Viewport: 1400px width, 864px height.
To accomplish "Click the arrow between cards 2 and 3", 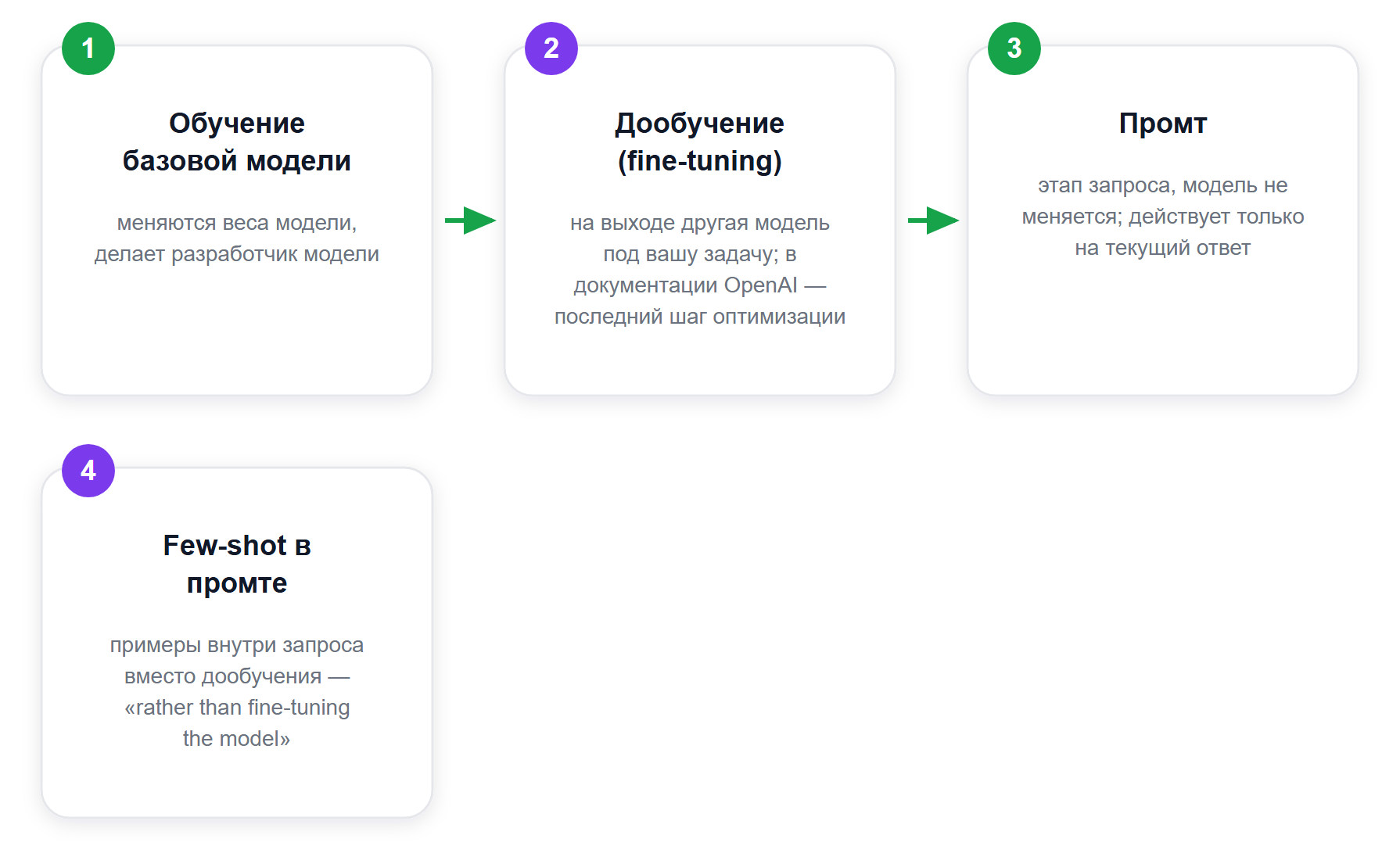I will tap(933, 220).
